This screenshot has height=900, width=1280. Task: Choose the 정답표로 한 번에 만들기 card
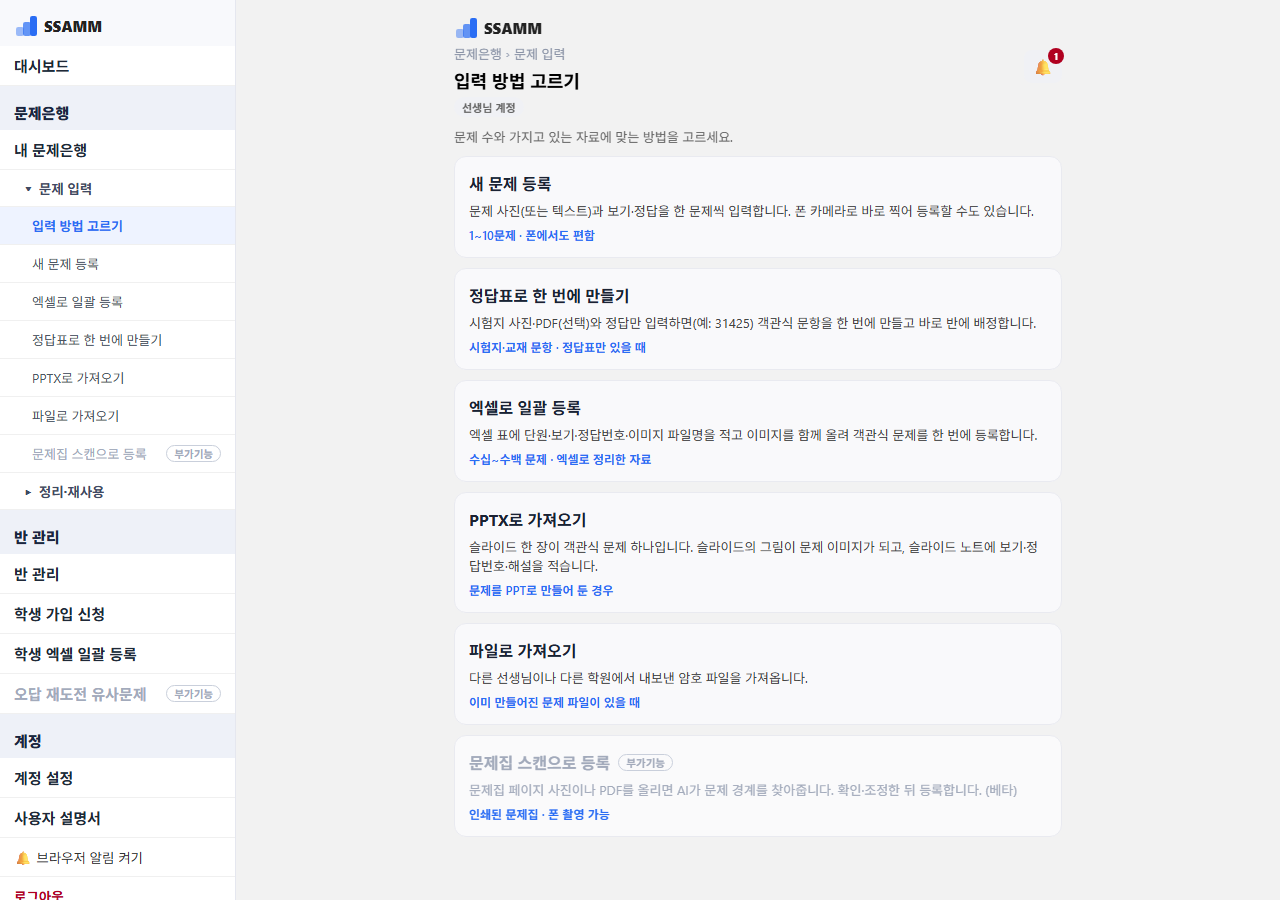pyautogui.click(x=757, y=319)
